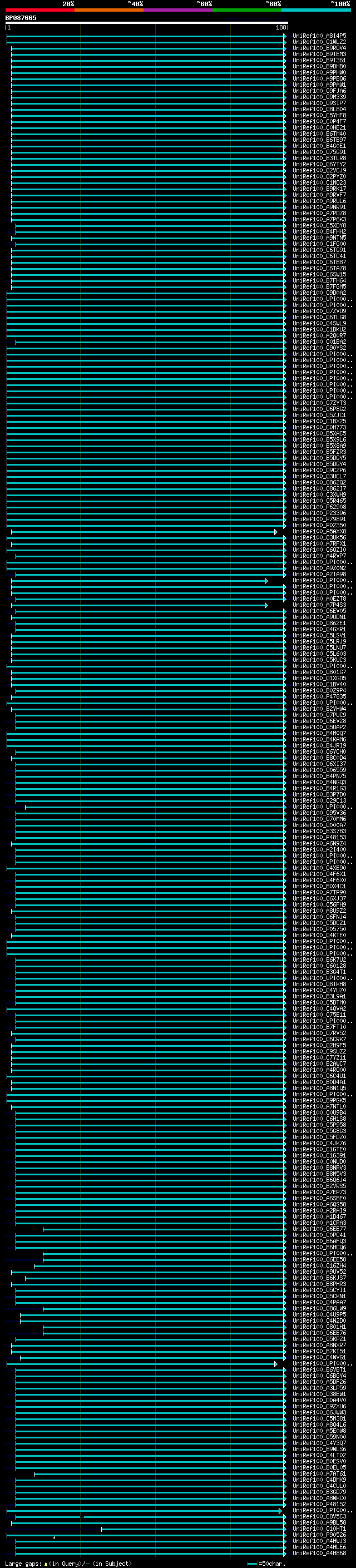The image size is (356, 1568).
Task: Select label UniRef100_C5KUC3
Action: point(319,660)
